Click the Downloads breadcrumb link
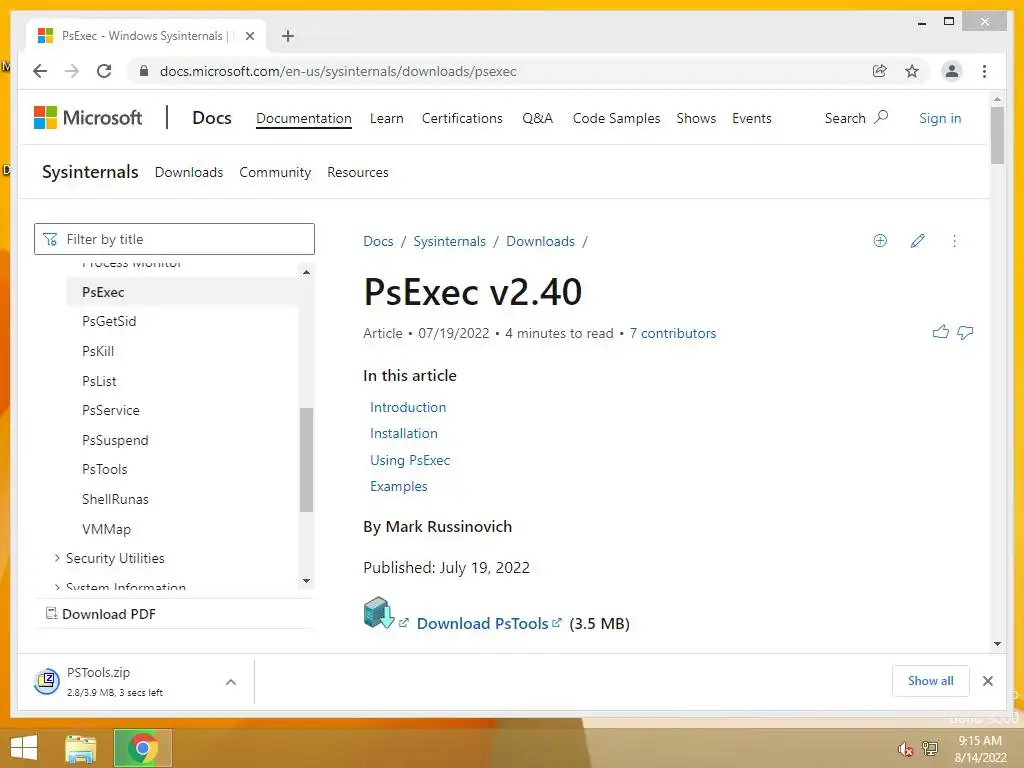 point(540,241)
